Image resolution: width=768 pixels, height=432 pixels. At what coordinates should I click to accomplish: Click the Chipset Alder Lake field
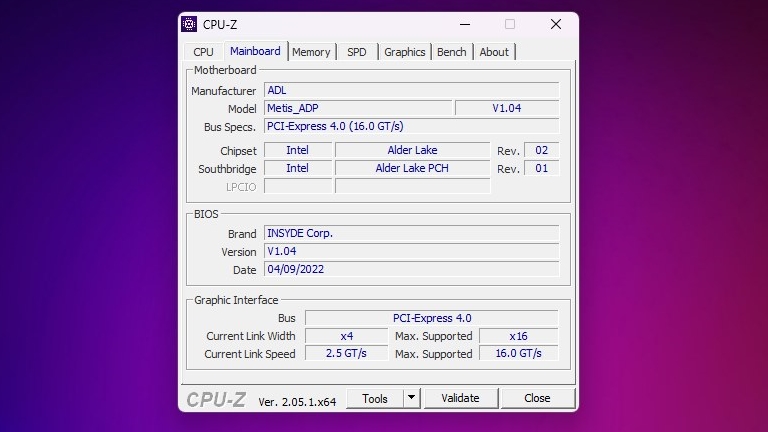click(x=412, y=150)
